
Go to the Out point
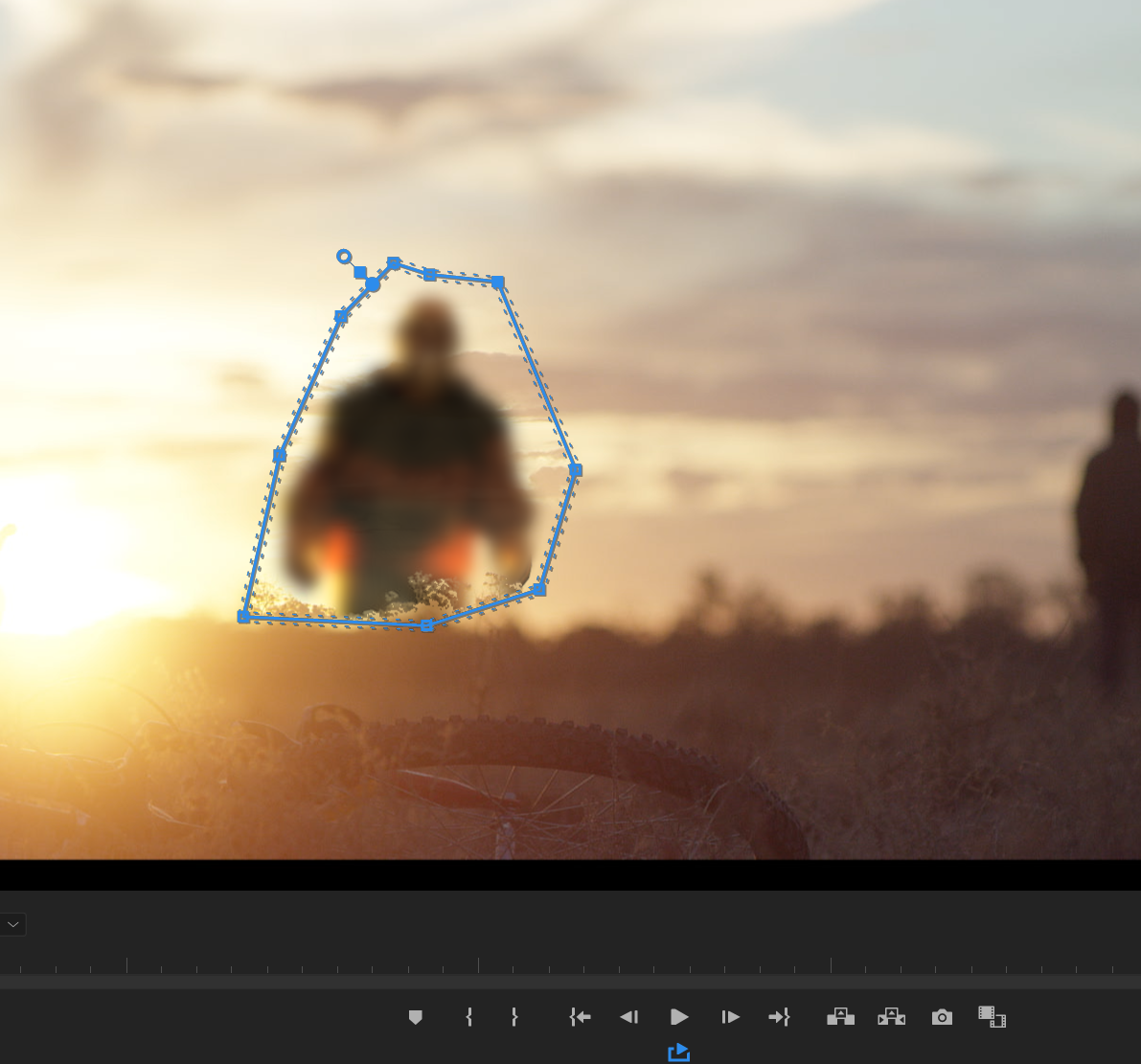pyautogui.click(x=780, y=1017)
